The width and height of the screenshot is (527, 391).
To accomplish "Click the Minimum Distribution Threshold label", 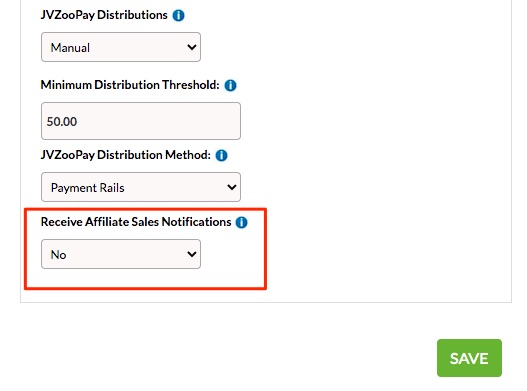I will pos(130,85).
